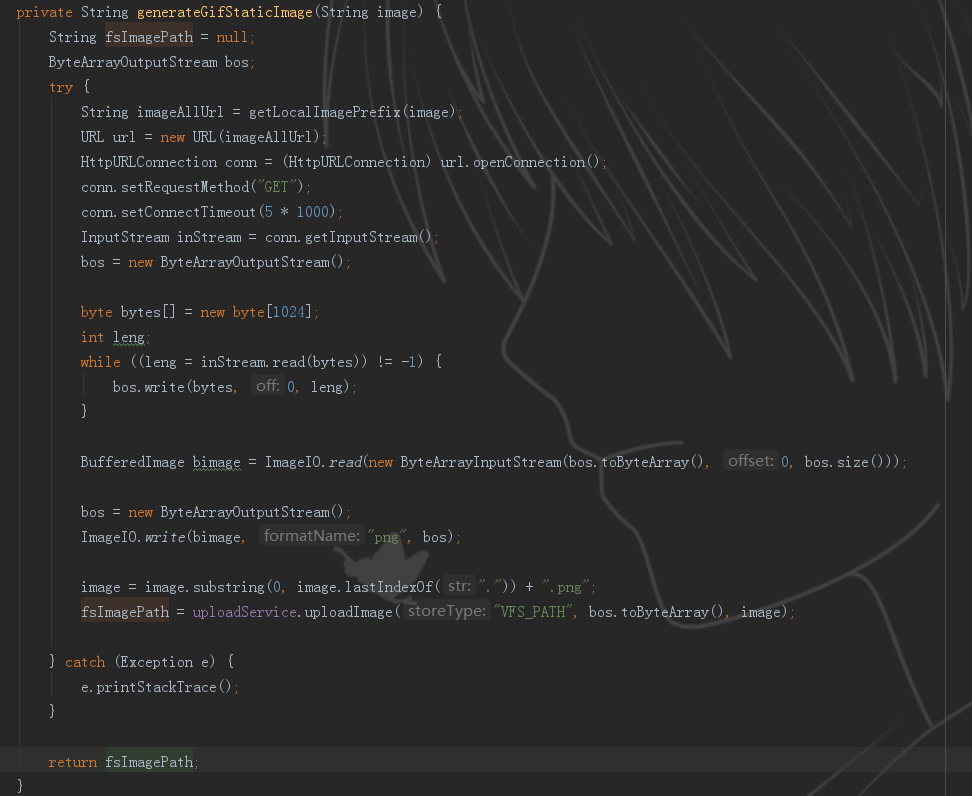Click the printStackTrace call
This screenshot has height=796, width=972.
click(x=156, y=687)
